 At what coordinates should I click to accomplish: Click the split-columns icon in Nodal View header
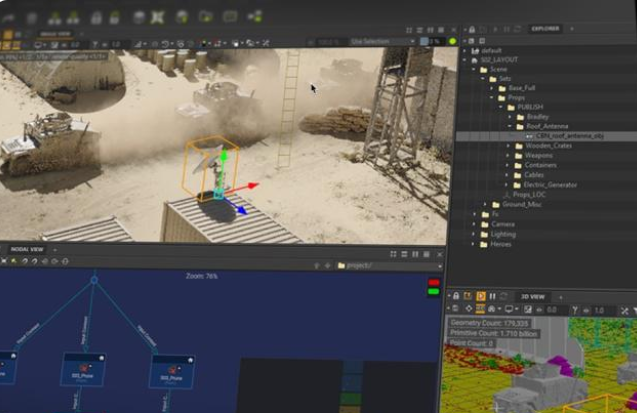tap(415, 254)
